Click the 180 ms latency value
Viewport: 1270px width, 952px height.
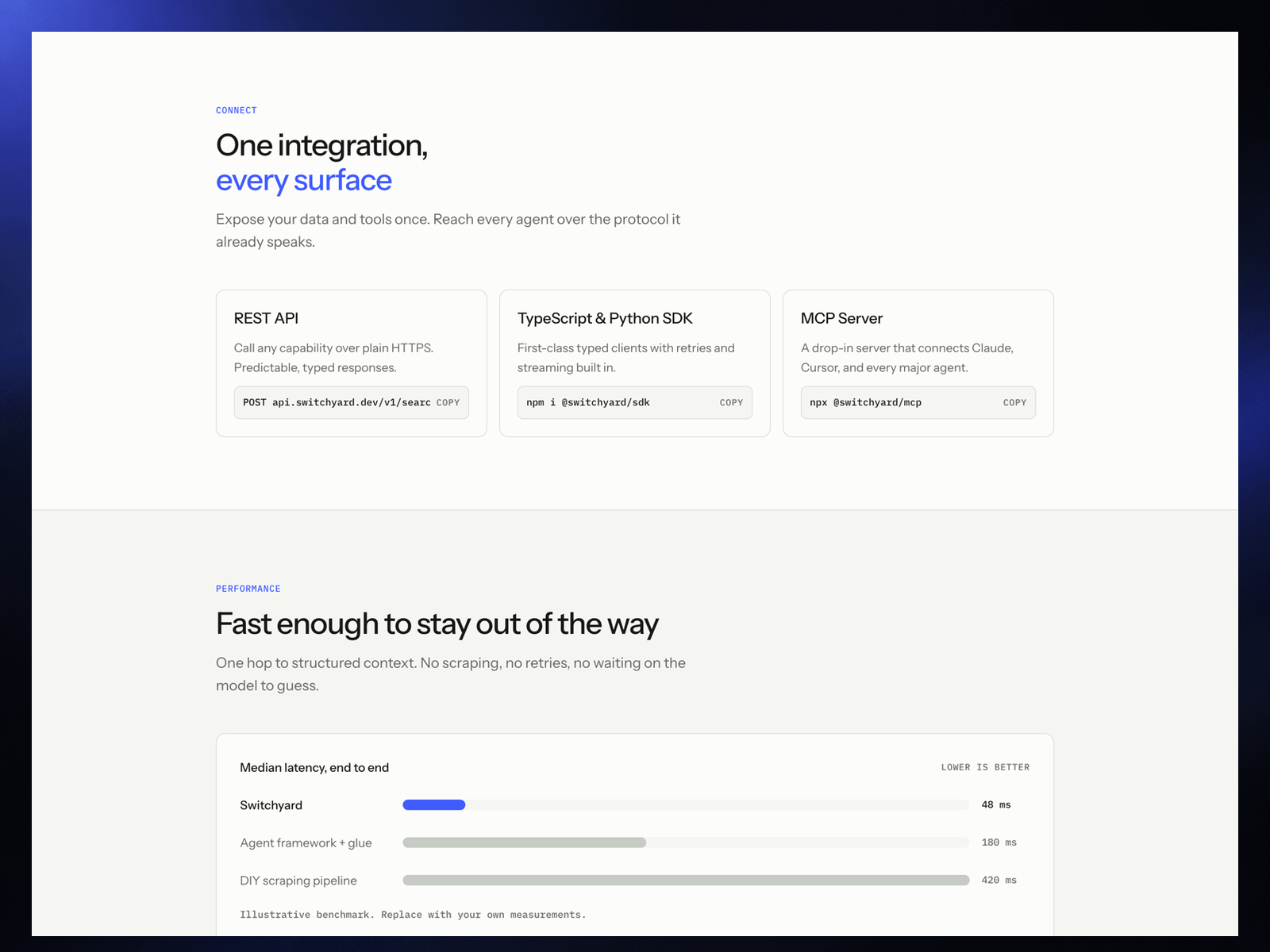999,843
